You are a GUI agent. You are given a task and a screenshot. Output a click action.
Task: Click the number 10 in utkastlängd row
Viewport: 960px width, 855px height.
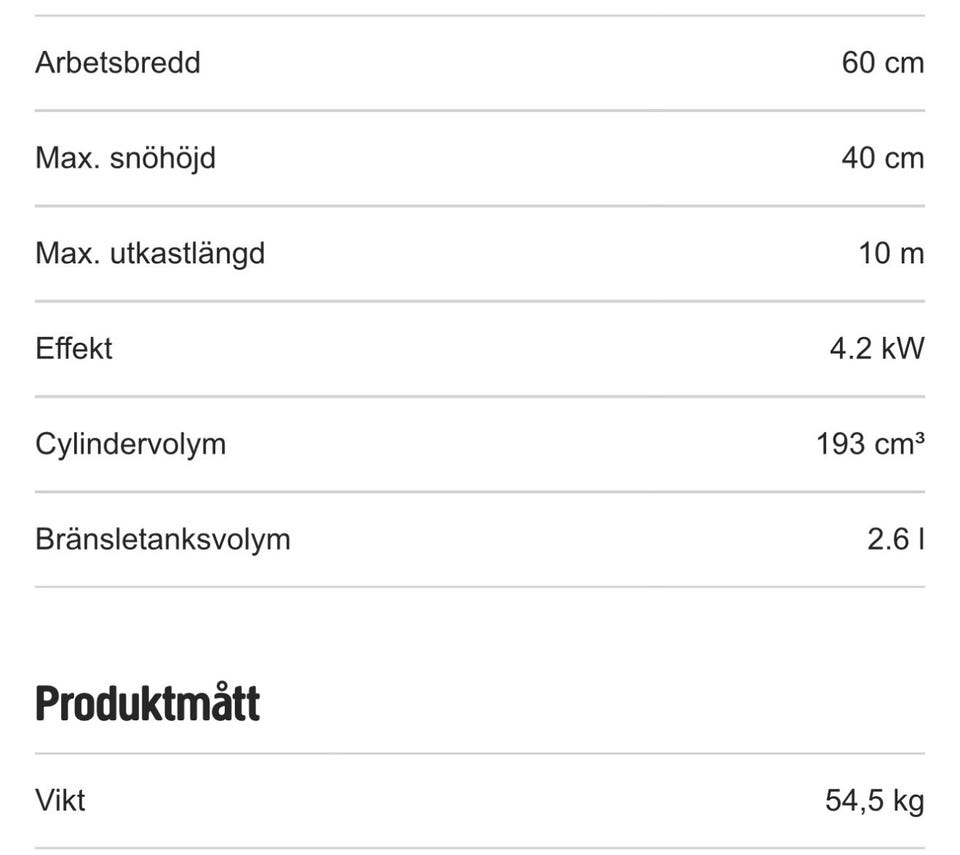(x=875, y=253)
